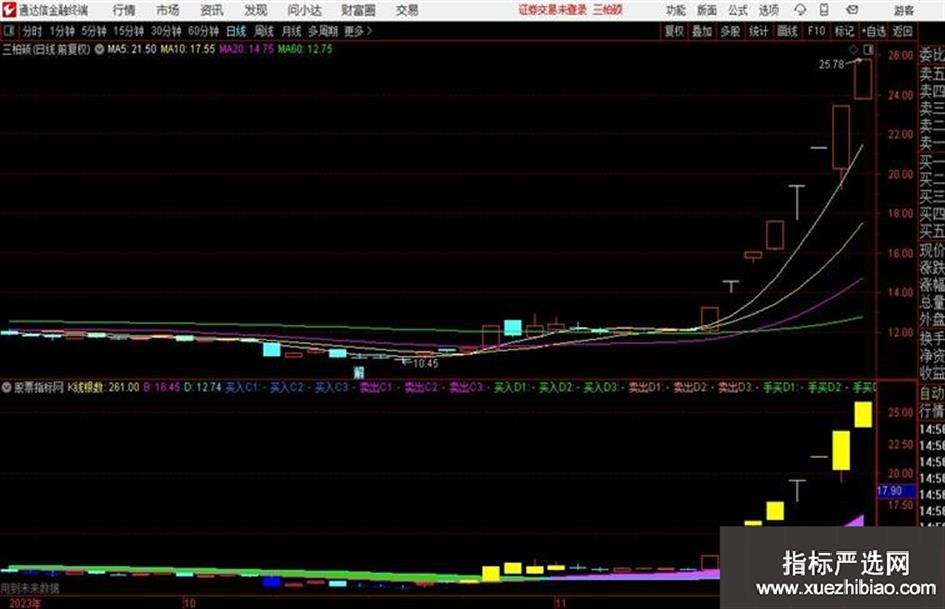Click the 10.45 low price label

point(425,364)
